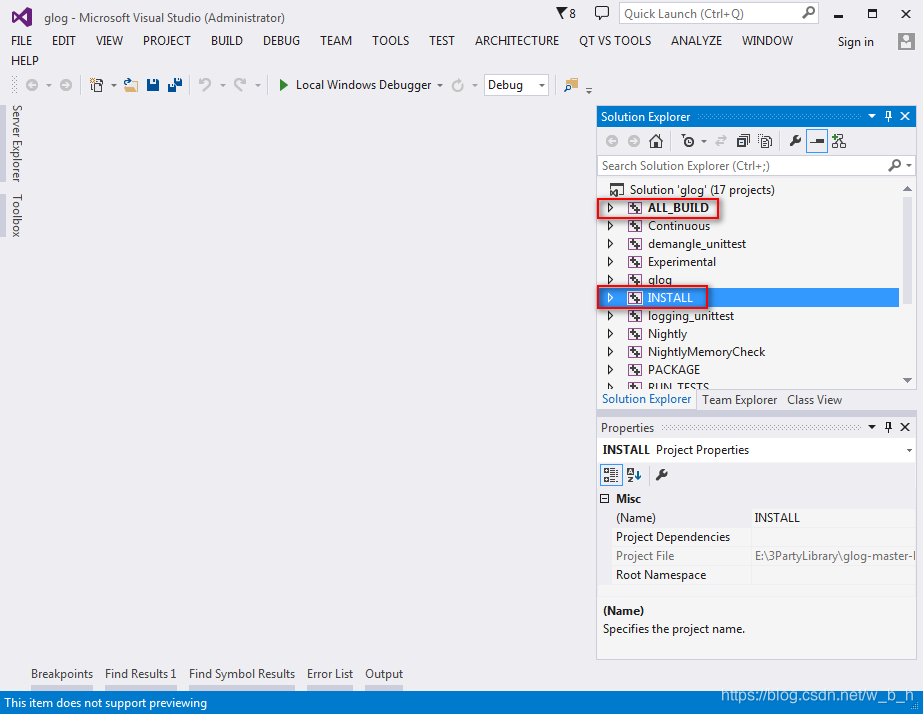This screenshot has height=714, width=923.
Task: Expand the Continuous project node
Action: click(x=610, y=226)
